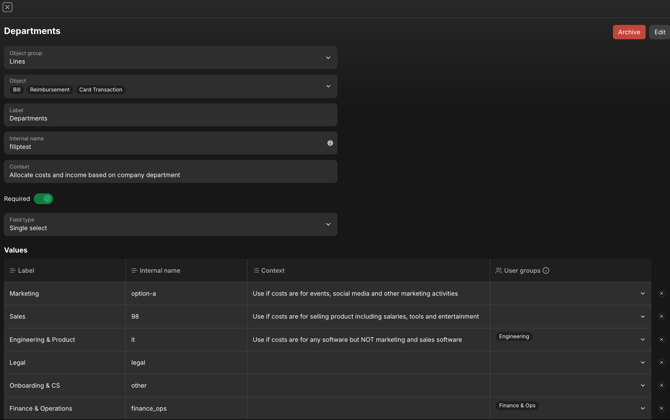
Task: Expand the Object multi-select dropdown
Action: click(x=170, y=86)
